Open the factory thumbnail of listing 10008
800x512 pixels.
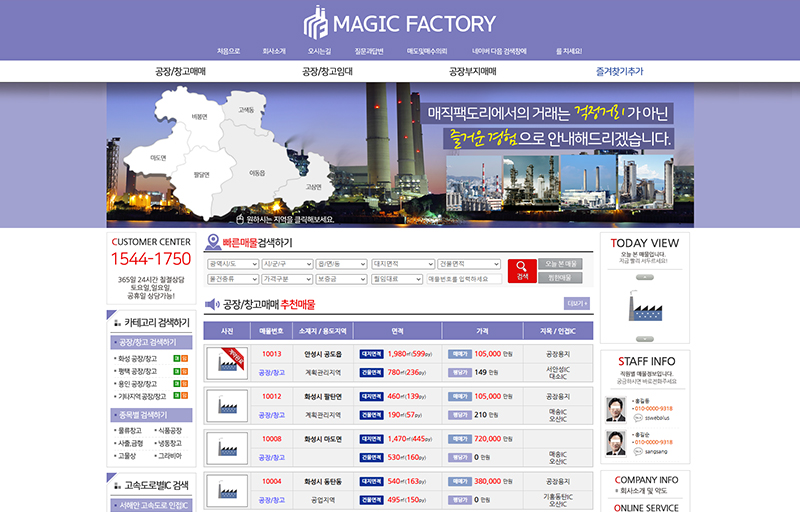pos(227,448)
